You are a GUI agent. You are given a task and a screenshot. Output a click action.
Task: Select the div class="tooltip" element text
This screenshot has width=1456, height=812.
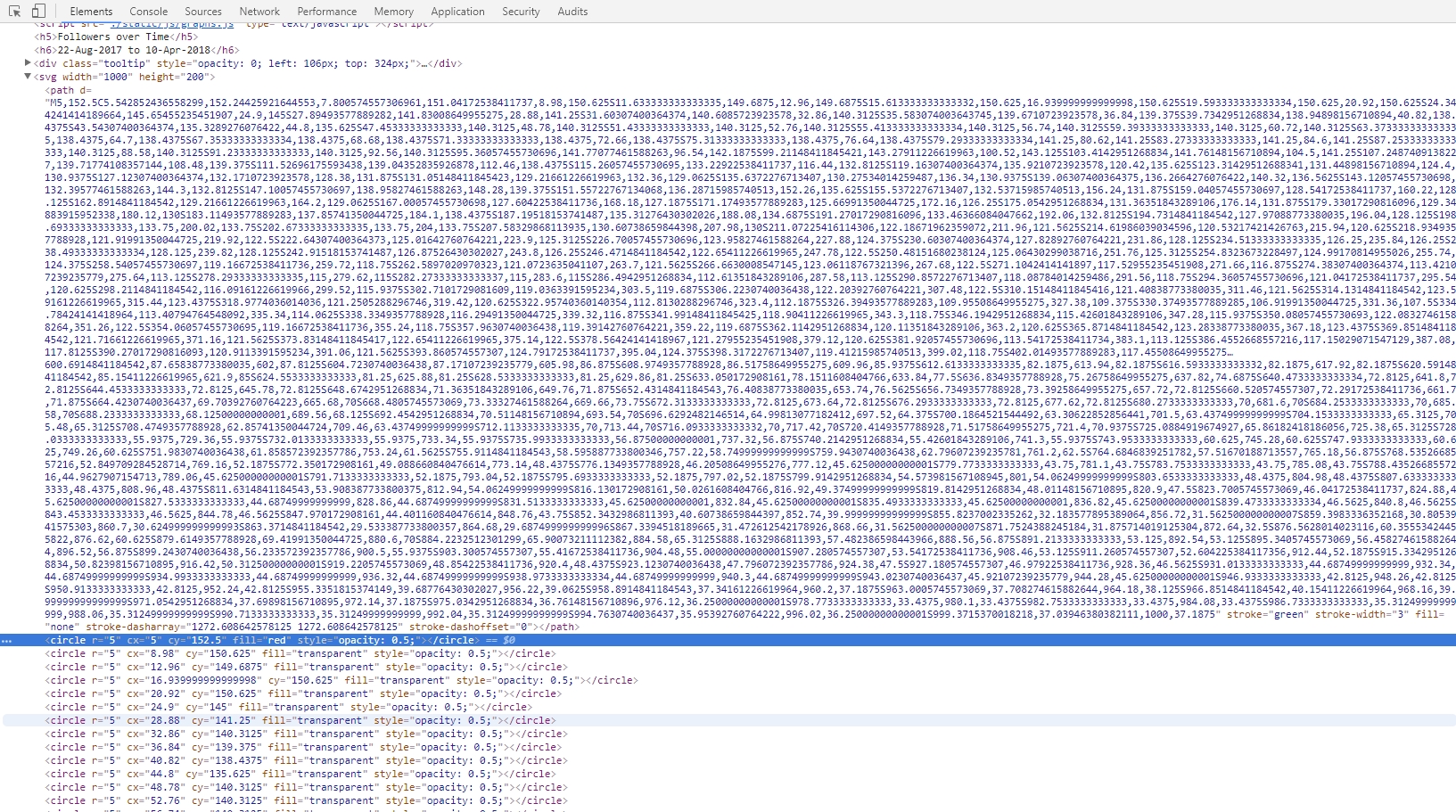click(x=248, y=63)
